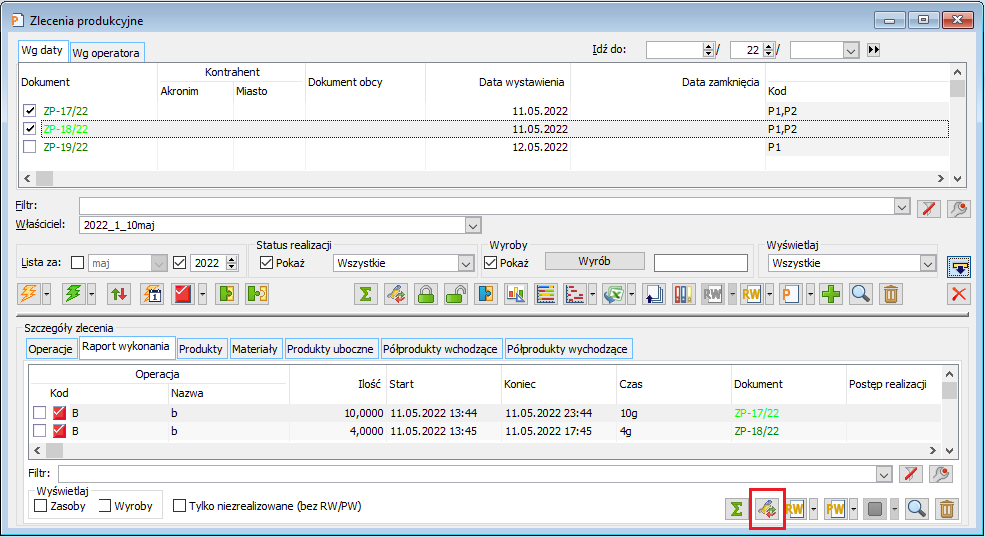Click the filter pen icon beside the upper Filtr field
The width and height of the screenshot is (985, 537).
[929, 208]
